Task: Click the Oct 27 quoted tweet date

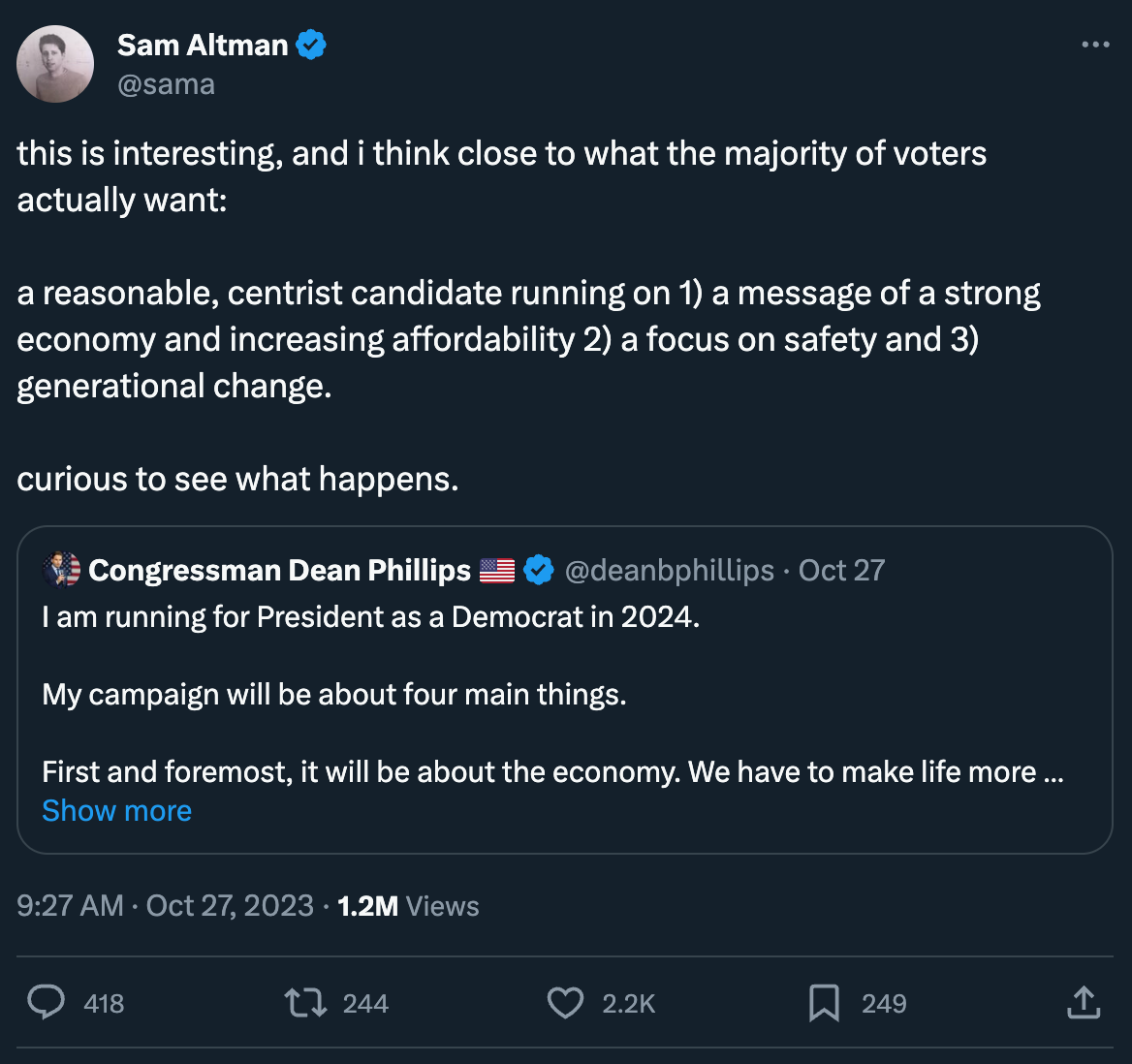Action: [841, 570]
